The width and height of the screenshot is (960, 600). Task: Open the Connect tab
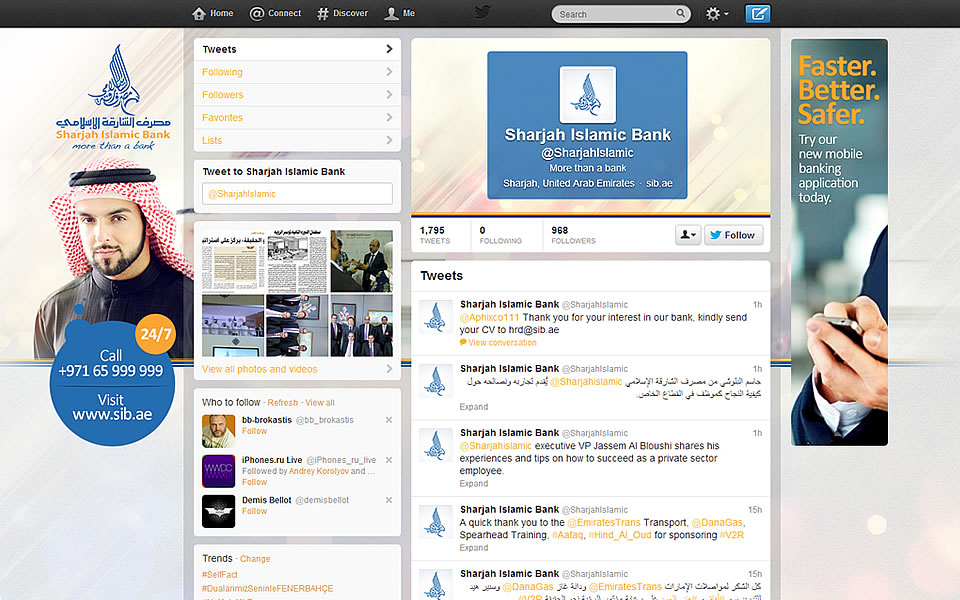coord(275,14)
